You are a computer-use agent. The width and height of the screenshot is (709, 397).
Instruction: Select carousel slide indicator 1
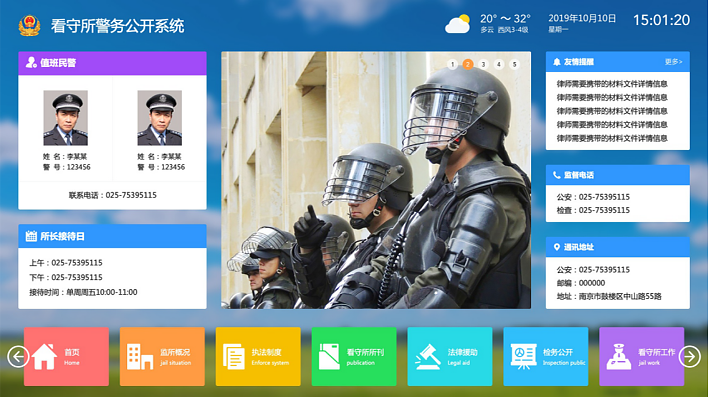(x=452, y=64)
